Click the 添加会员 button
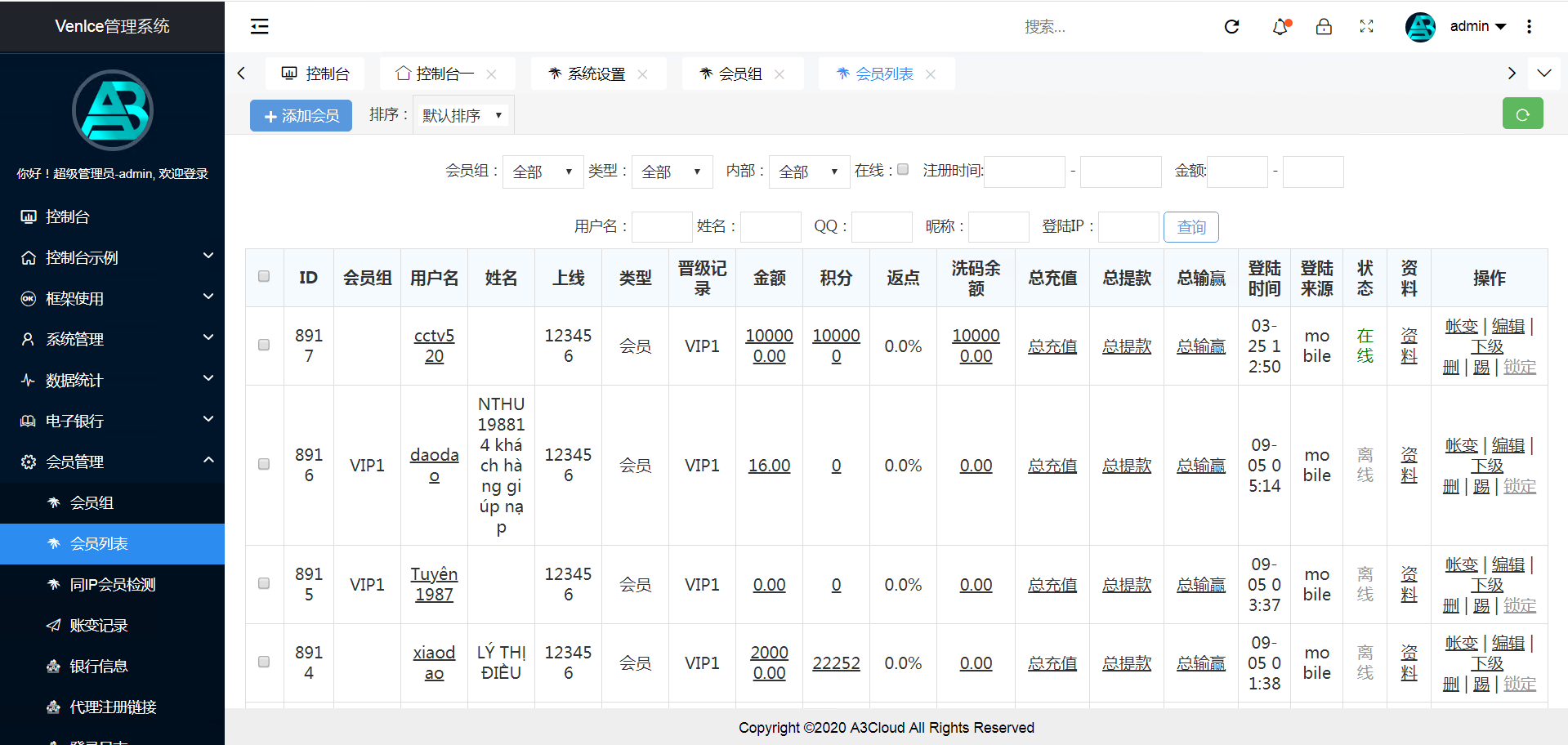Image resolution: width=1568 pixels, height=745 pixels. click(301, 116)
